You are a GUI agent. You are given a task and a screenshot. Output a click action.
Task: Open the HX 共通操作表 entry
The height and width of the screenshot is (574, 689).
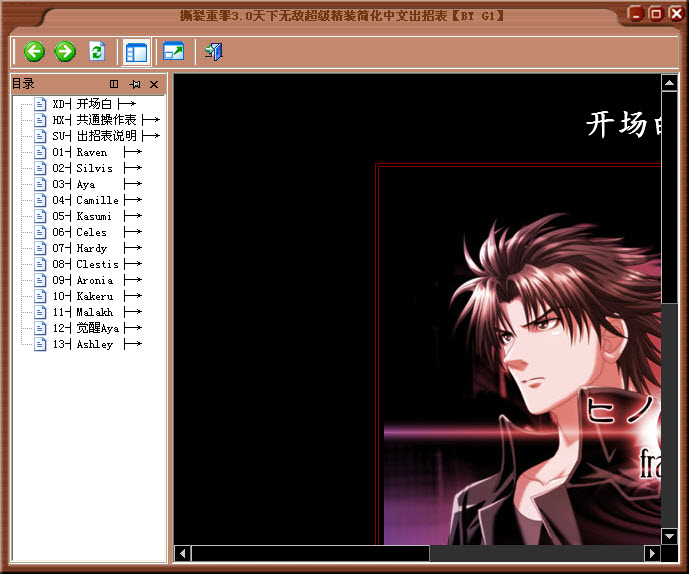(x=105, y=120)
